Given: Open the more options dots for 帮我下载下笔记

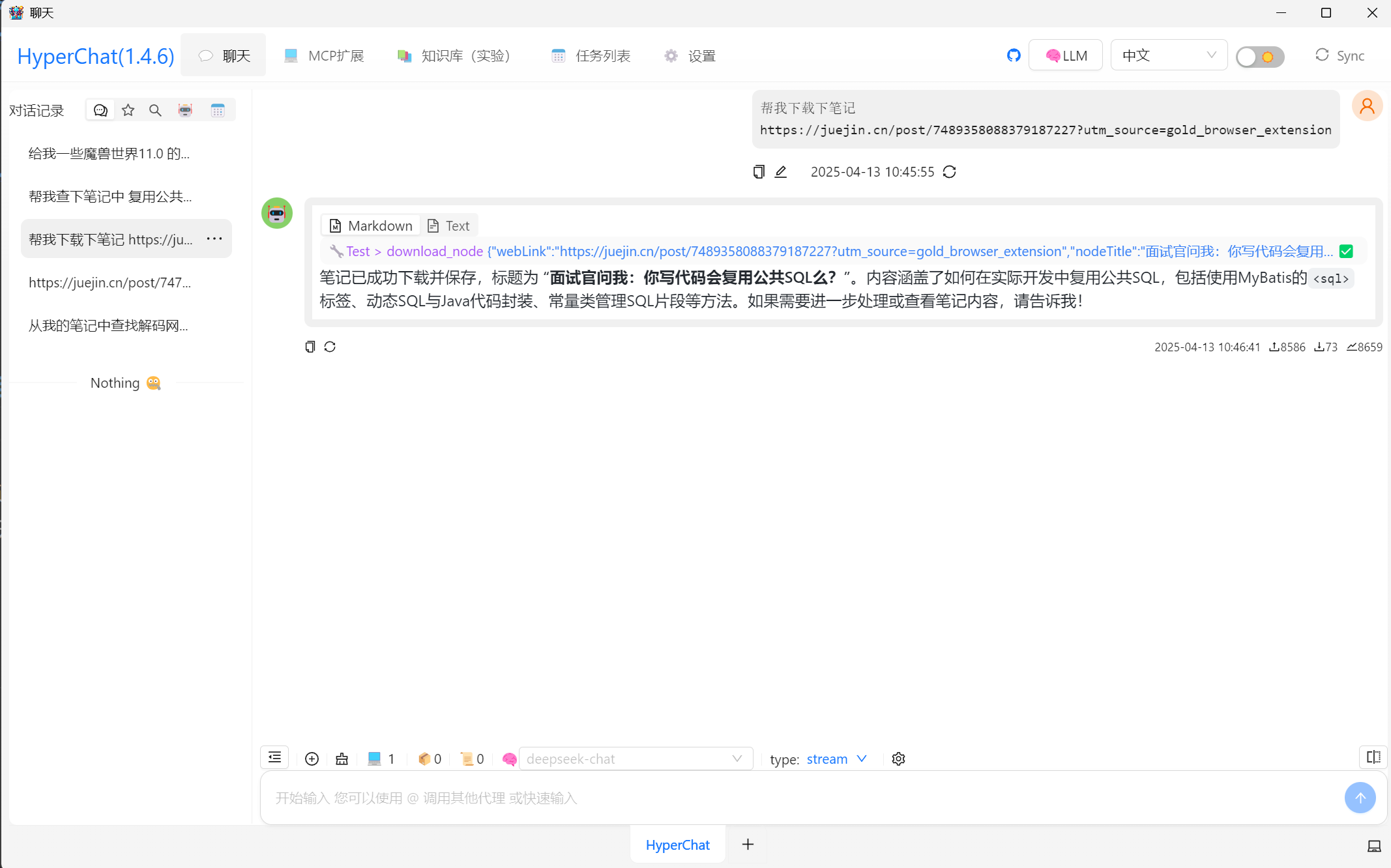Looking at the screenshot, I should click(214, 239).
